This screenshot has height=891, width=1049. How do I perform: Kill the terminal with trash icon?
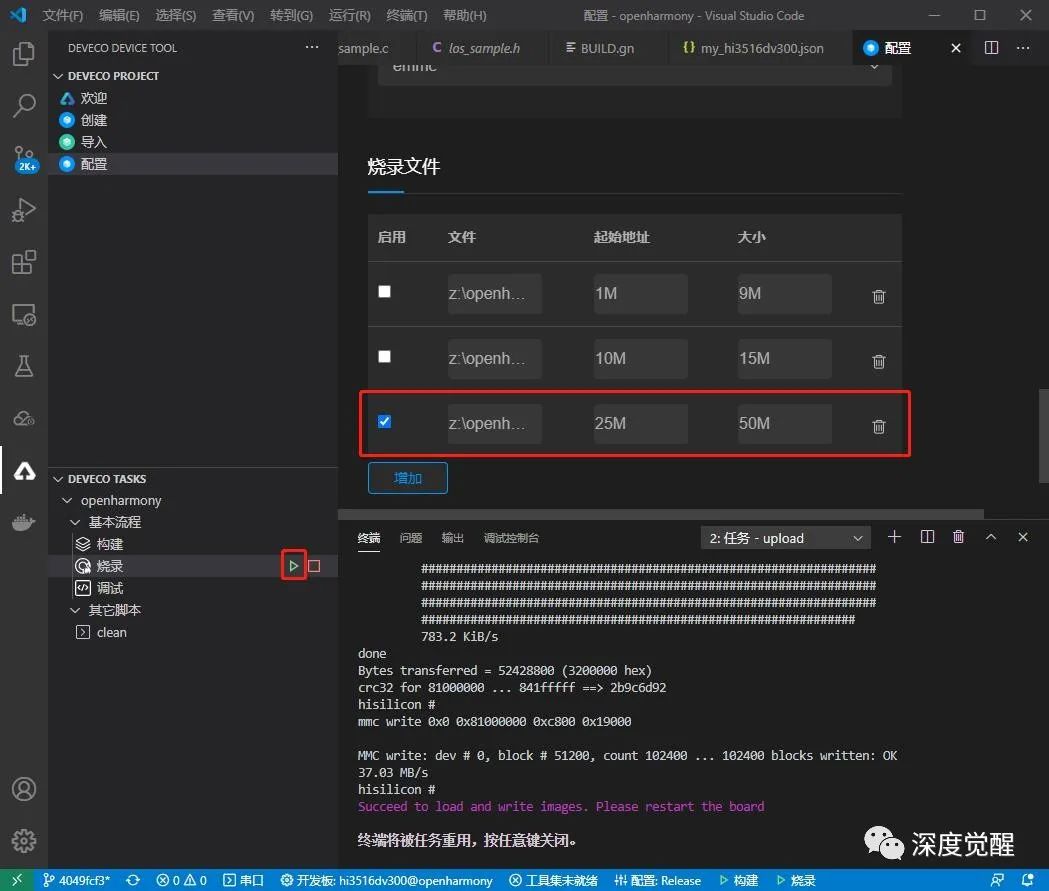(959, 536)
